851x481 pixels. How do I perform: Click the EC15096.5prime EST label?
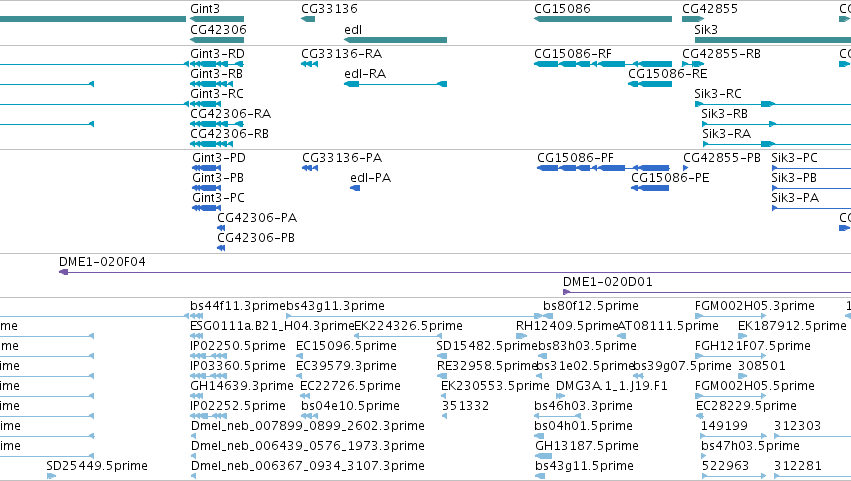point(346,346)
